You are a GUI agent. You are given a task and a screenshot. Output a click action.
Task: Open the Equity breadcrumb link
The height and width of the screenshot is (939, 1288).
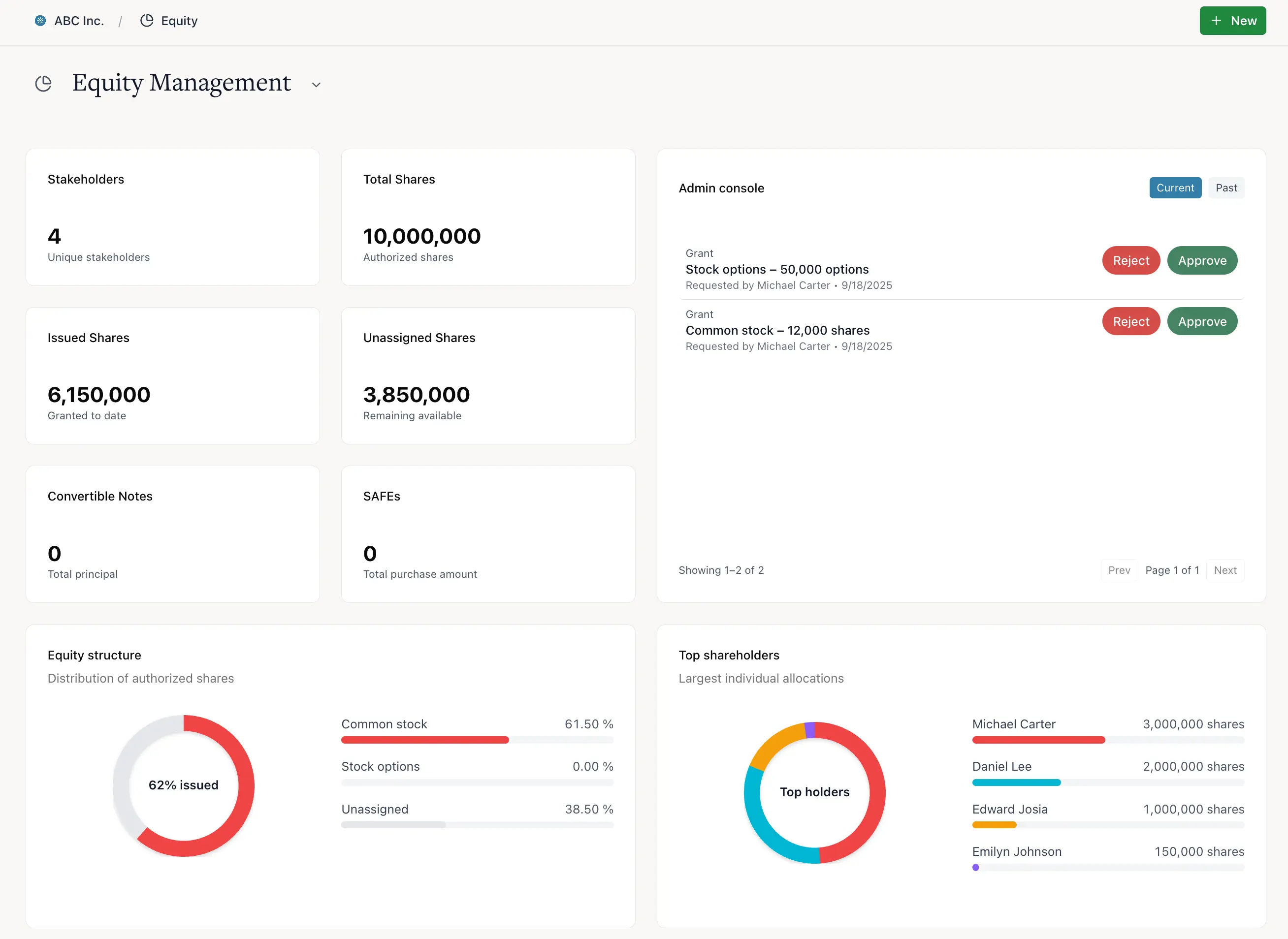coord(179,21)
